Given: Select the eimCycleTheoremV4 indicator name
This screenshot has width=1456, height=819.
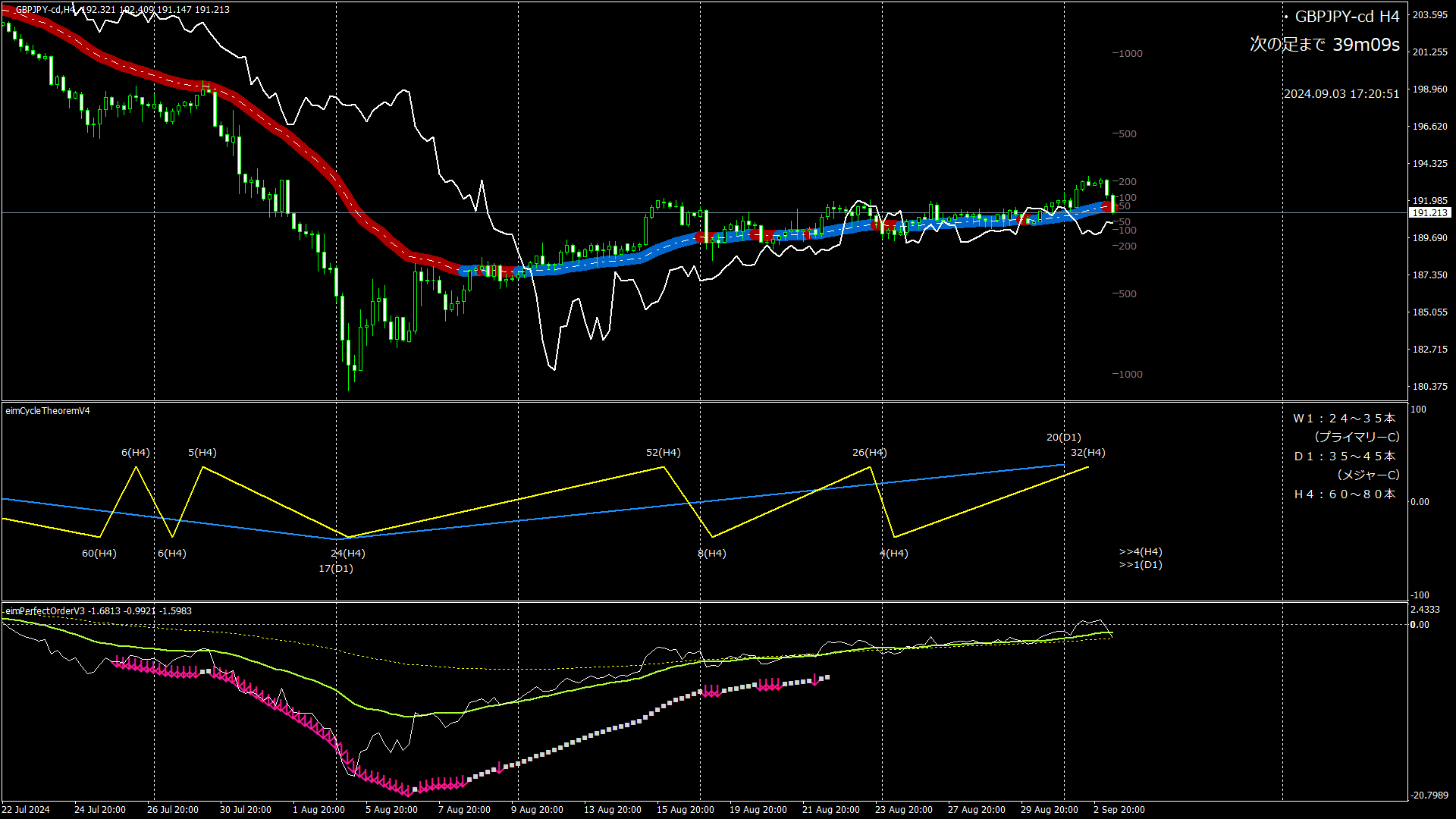Looking at the screenshot, I should pos(48,411).
